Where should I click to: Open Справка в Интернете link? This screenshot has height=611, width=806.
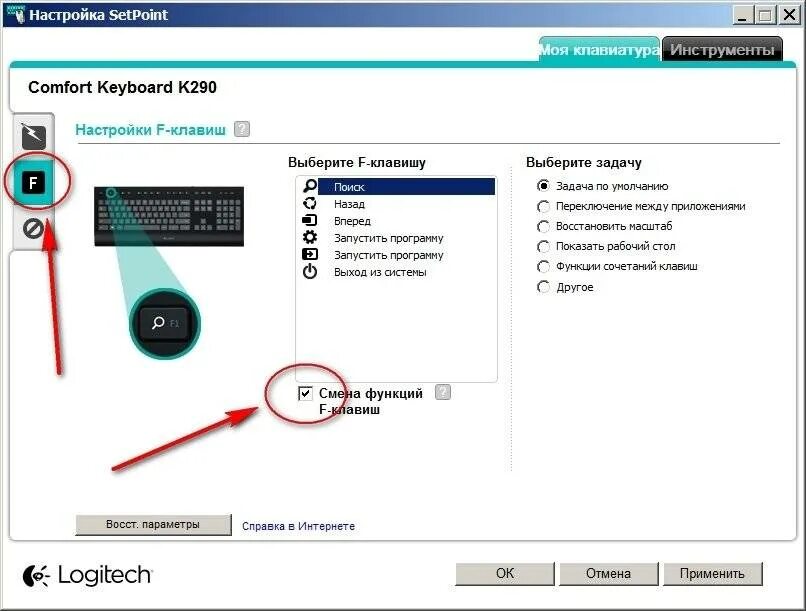click(299, 526)
